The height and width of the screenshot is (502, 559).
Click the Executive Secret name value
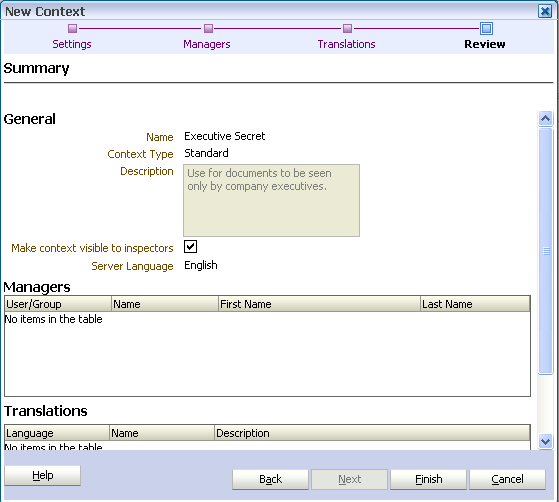[x=225, y=136]
